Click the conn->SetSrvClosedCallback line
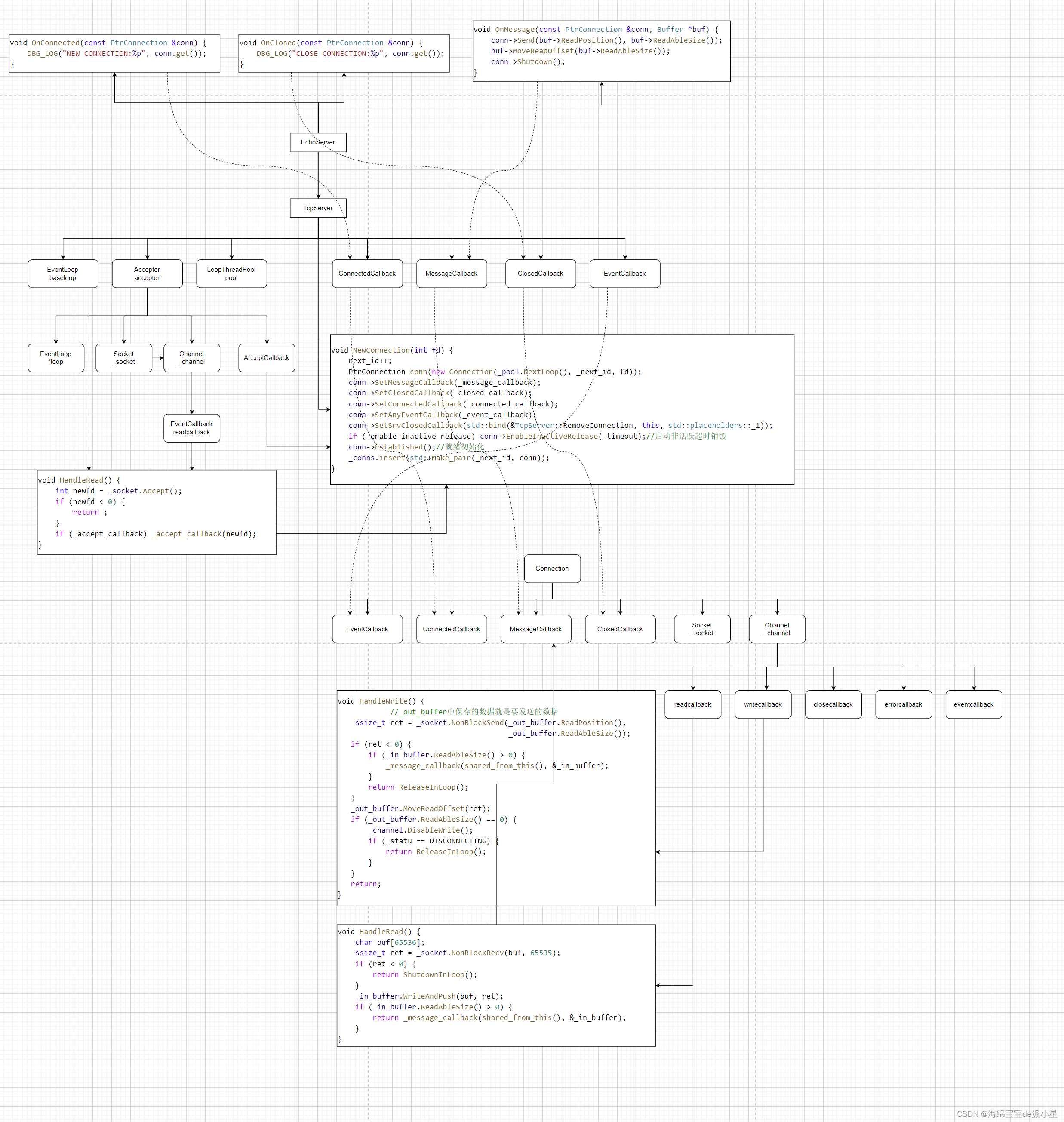 (x=560, y=426)
